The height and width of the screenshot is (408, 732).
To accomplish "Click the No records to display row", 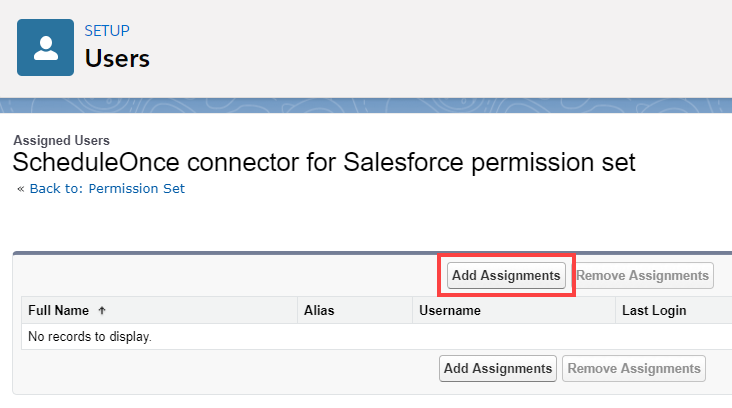I will 90,337.
